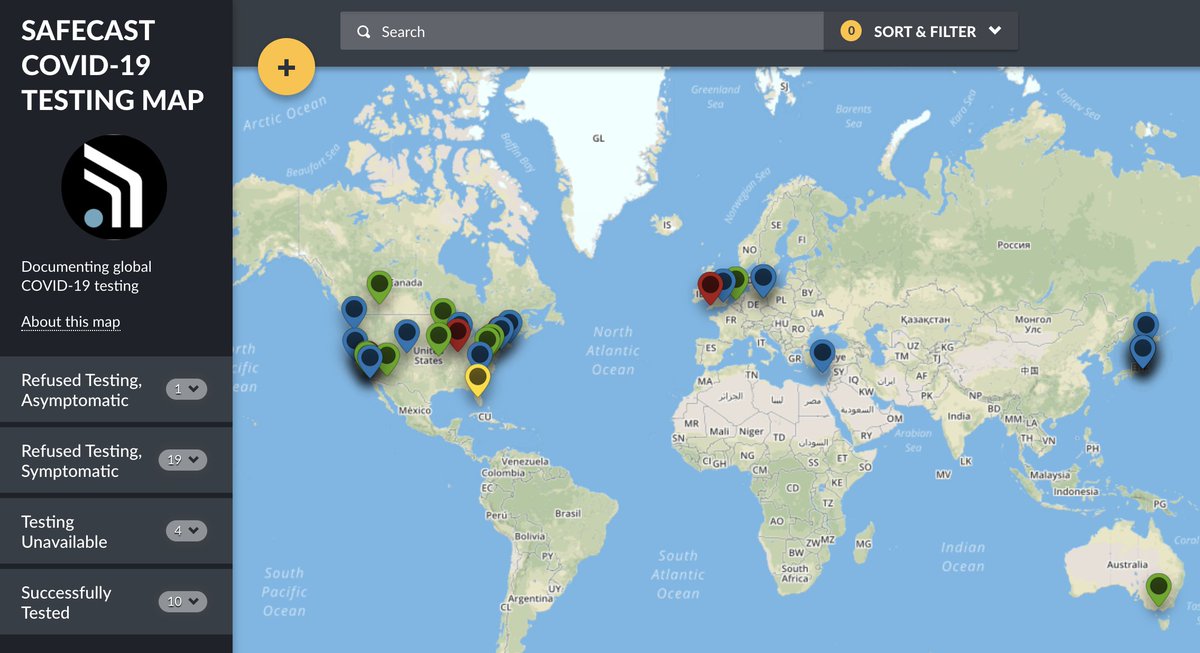Select the blue pin between UK red and green pins
Screen dimensions: 1200x653
point(723,284)
